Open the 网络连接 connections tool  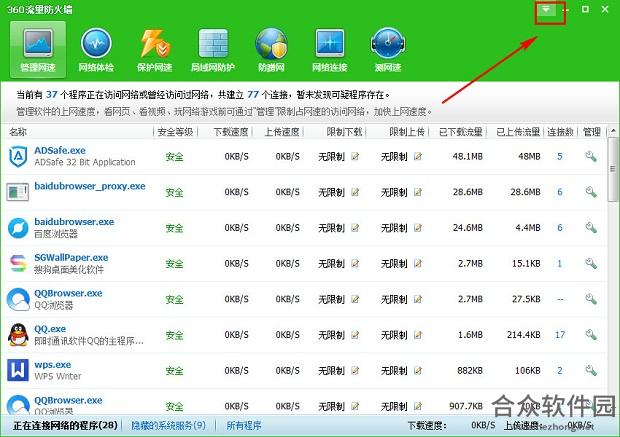point(329,49)
